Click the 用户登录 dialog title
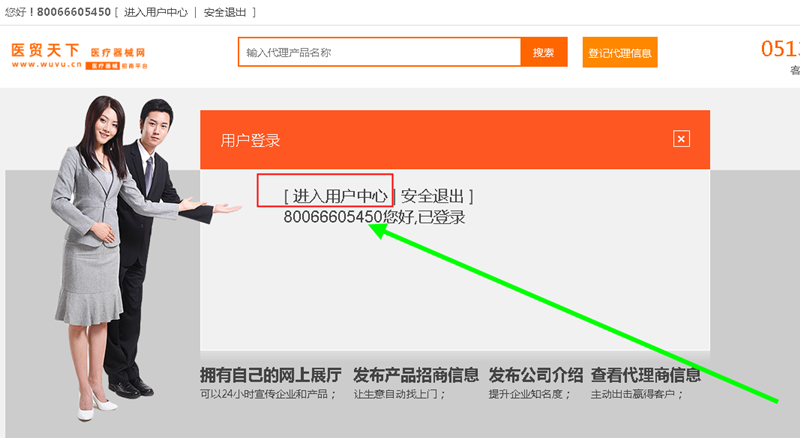The width and height of the screenshot is (800, 438). pyautogui.click(x=250, y=140)
